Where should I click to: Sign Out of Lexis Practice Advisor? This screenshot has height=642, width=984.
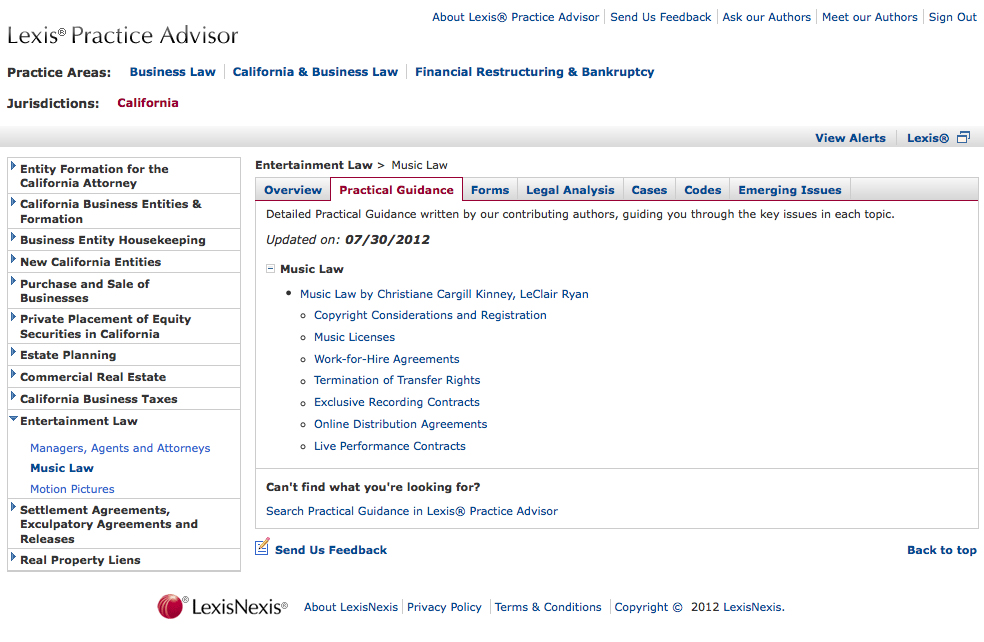[x=952, y=16]
